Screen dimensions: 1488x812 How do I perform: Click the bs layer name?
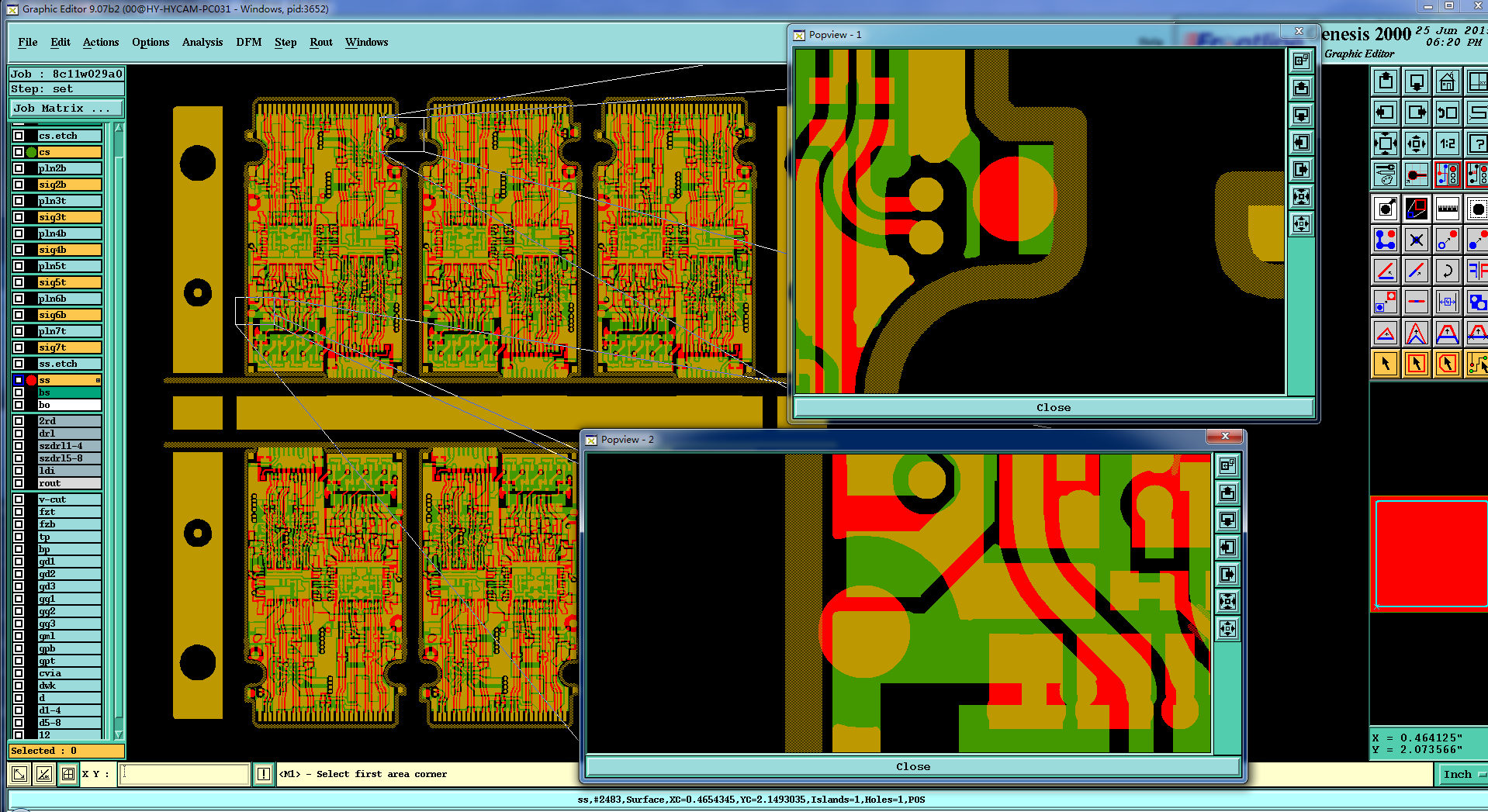click(x=69, y=392)
